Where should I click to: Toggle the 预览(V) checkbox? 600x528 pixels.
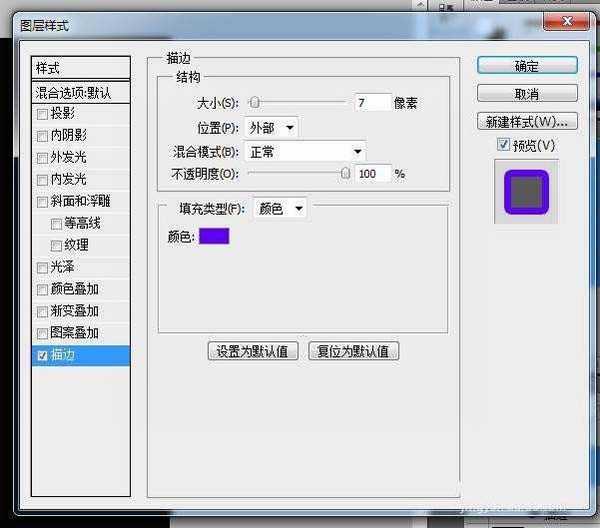(x=503, y=146)
